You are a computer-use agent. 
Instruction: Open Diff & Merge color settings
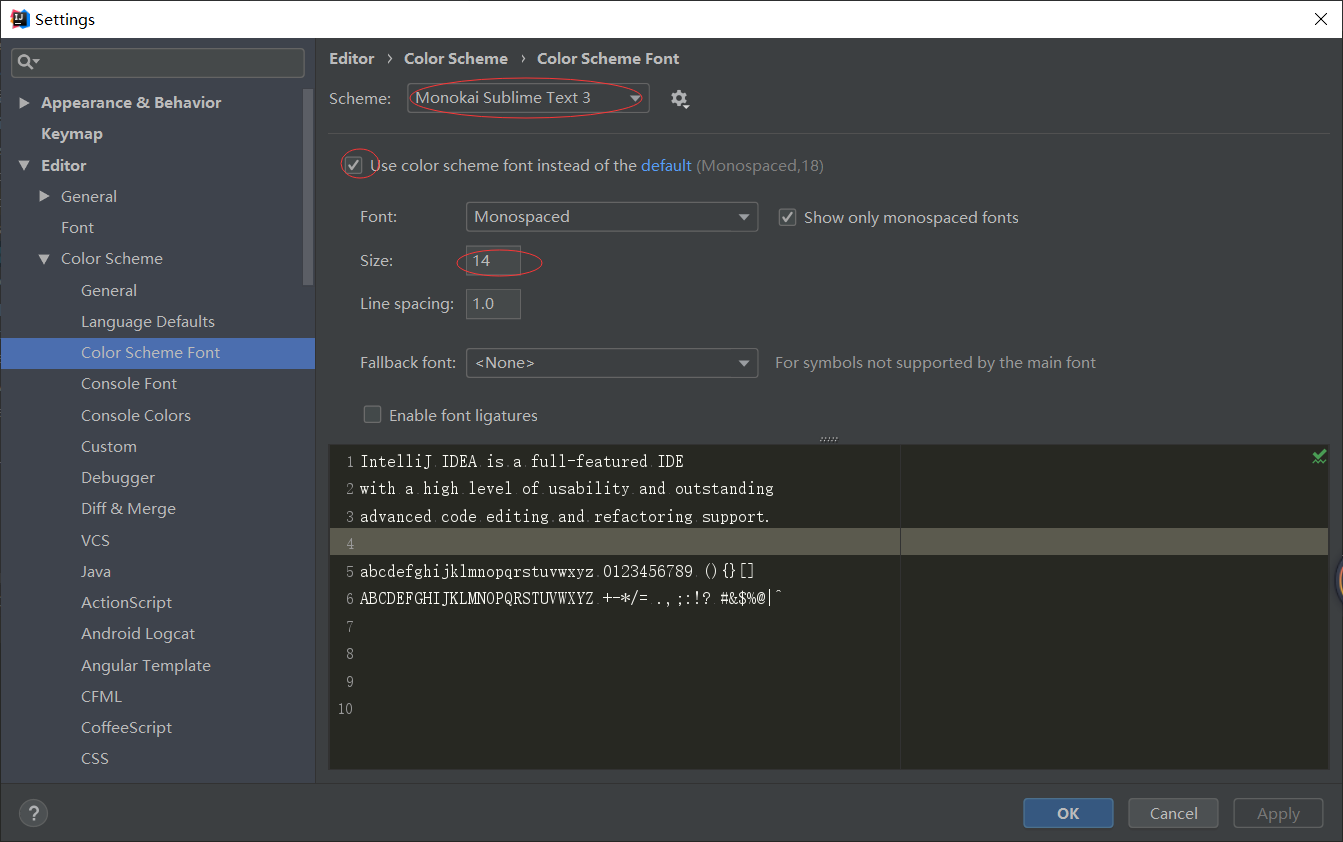click(128, 509)
